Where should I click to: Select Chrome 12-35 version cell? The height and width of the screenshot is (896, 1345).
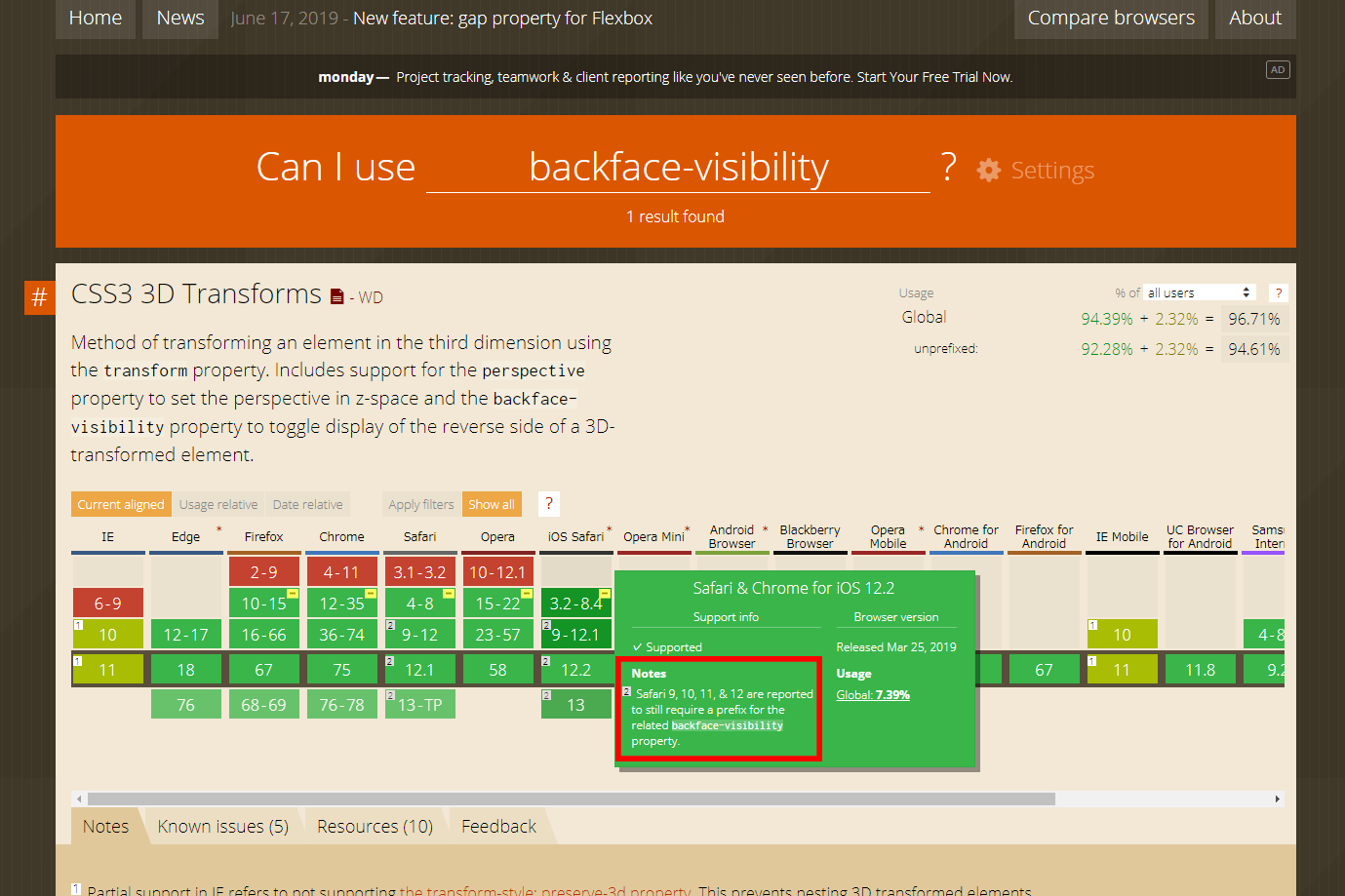pos(342,604)
